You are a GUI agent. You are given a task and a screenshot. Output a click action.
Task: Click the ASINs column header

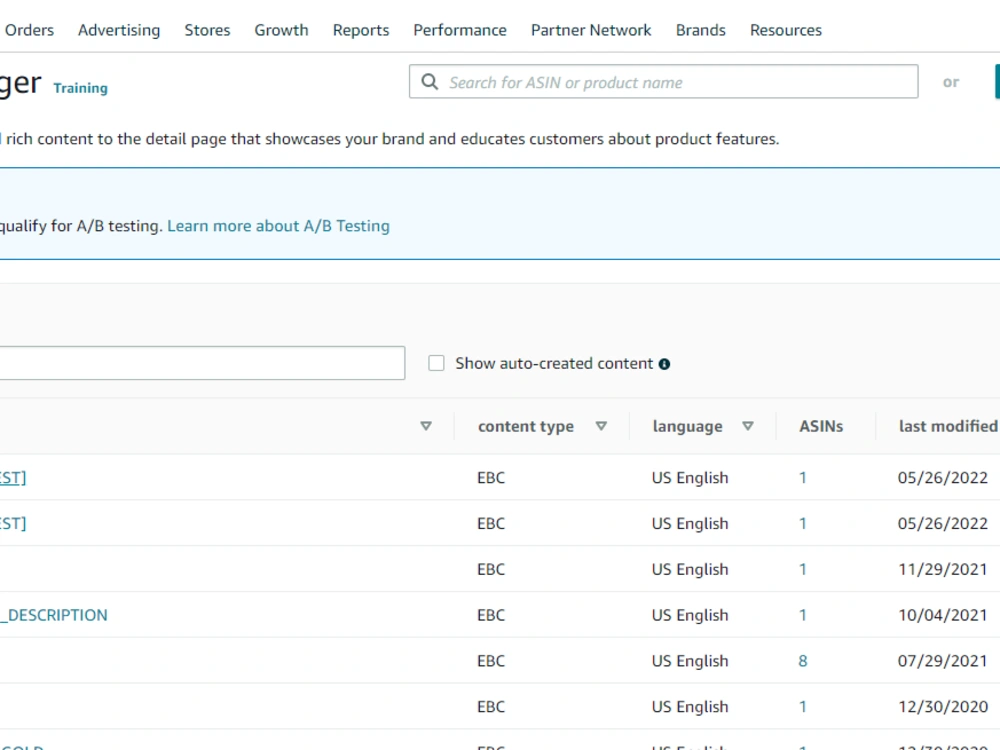point(821,426)
